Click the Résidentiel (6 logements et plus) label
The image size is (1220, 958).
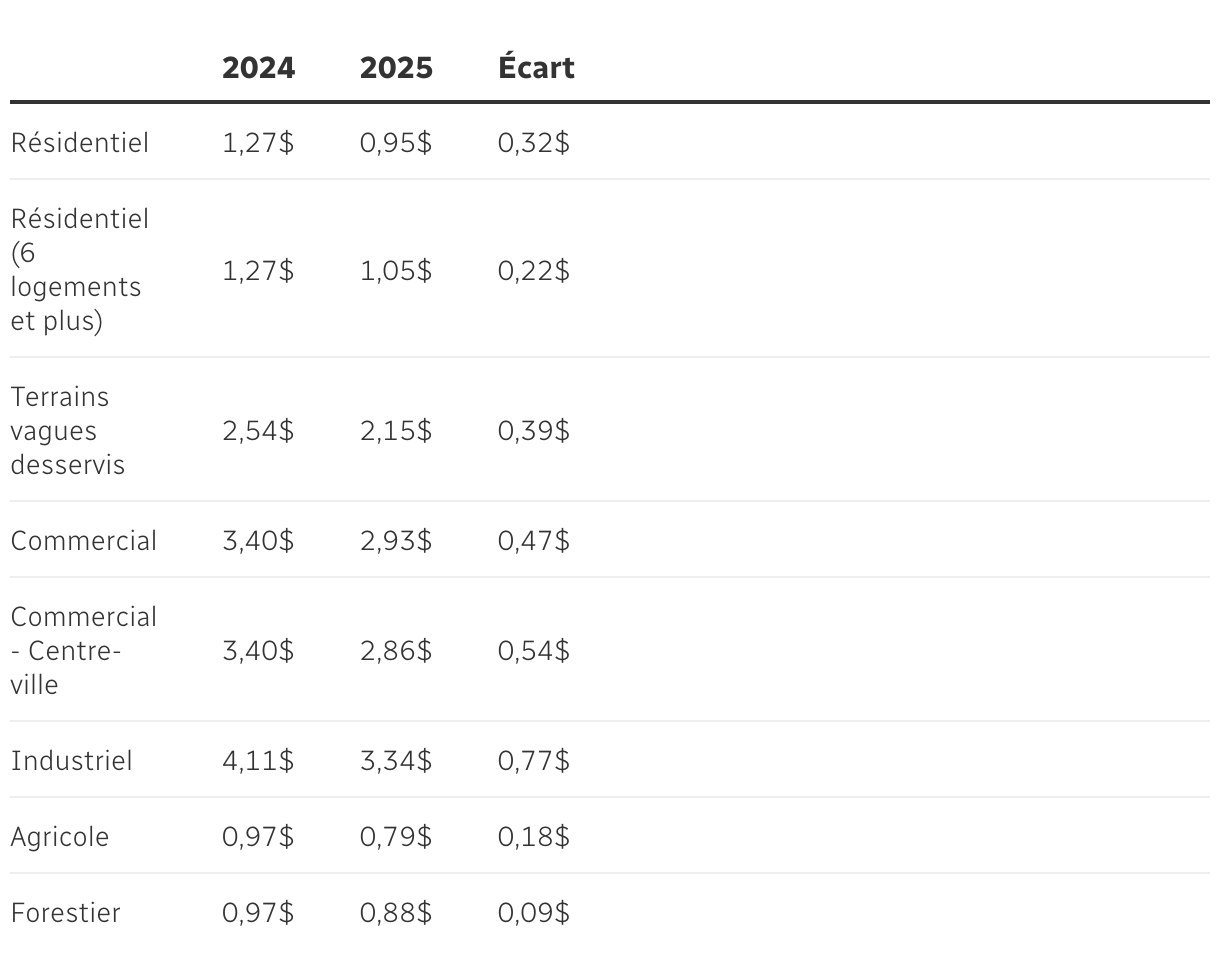point(80,270)
